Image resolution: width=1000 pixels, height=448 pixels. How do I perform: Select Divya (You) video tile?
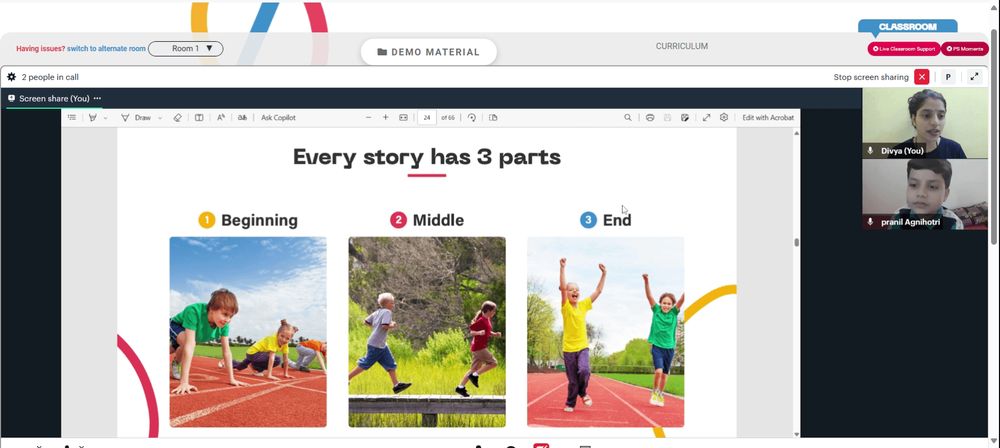[x=925, y=123]
